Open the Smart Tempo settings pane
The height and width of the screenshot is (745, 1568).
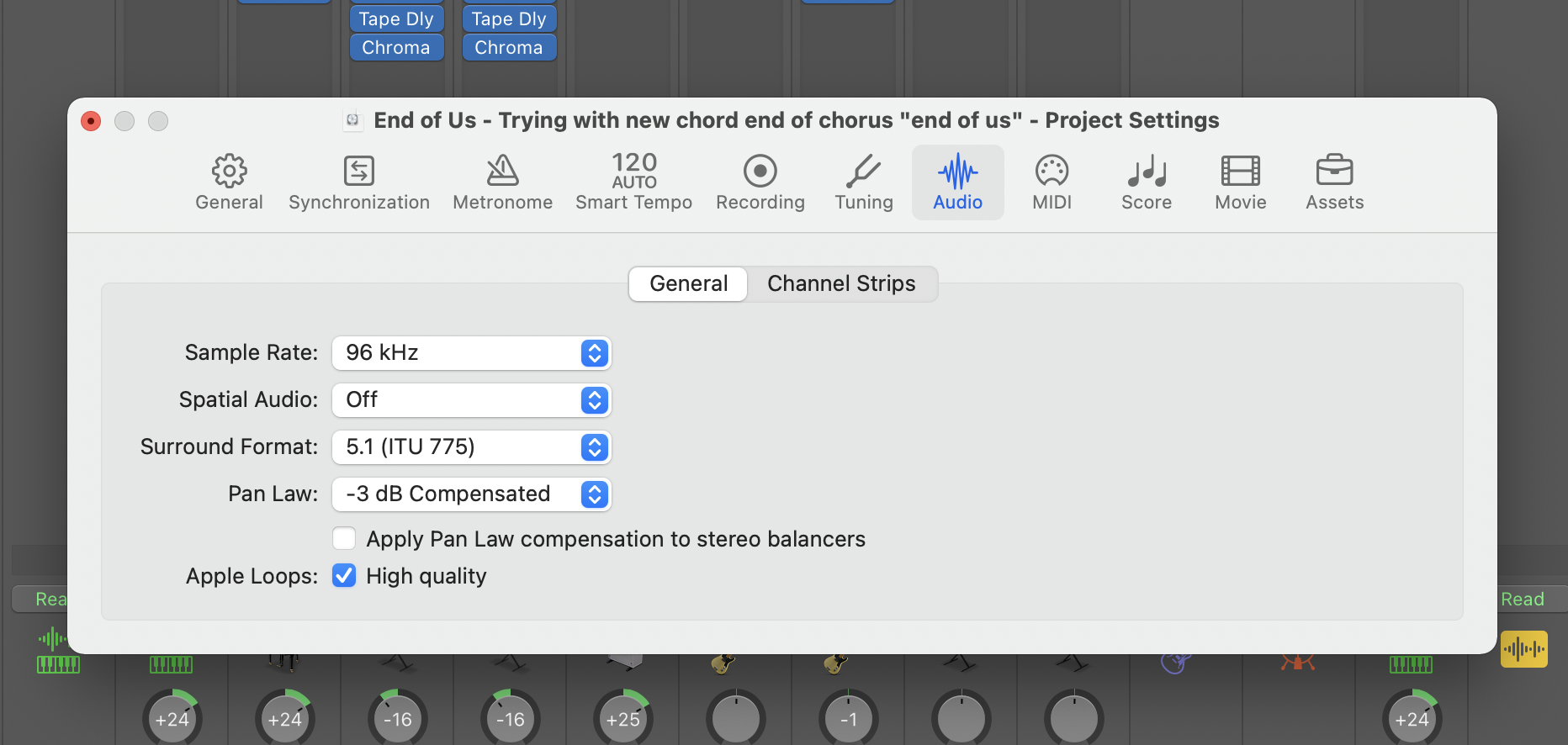coord(634,182)
